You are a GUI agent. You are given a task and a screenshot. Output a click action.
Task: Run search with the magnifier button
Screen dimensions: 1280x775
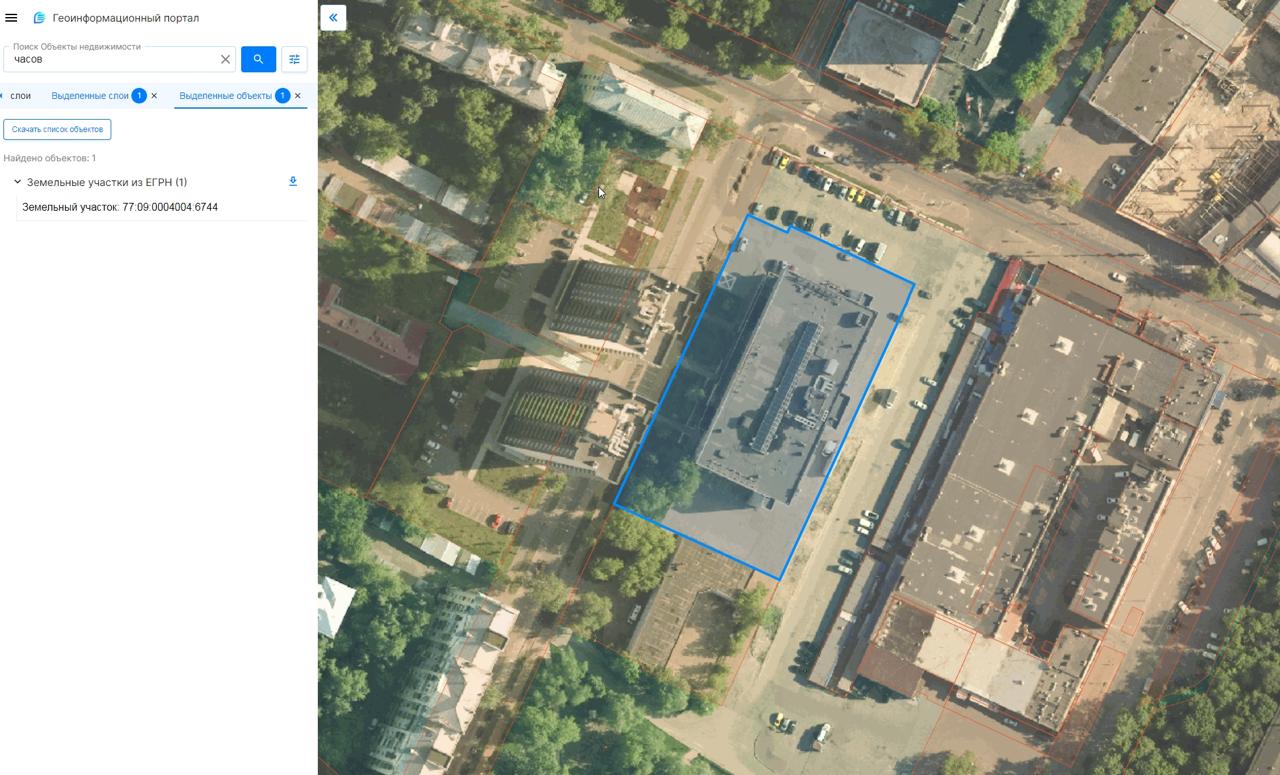click(x=258, y=59)
